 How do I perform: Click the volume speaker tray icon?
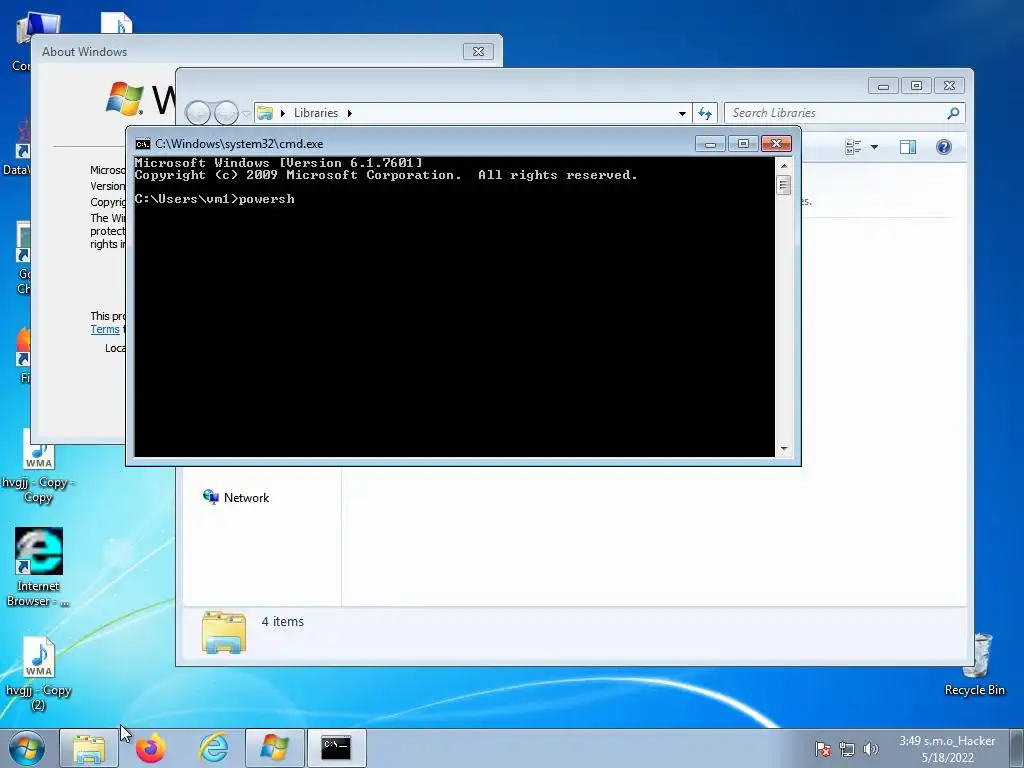[x=870, y=749]
